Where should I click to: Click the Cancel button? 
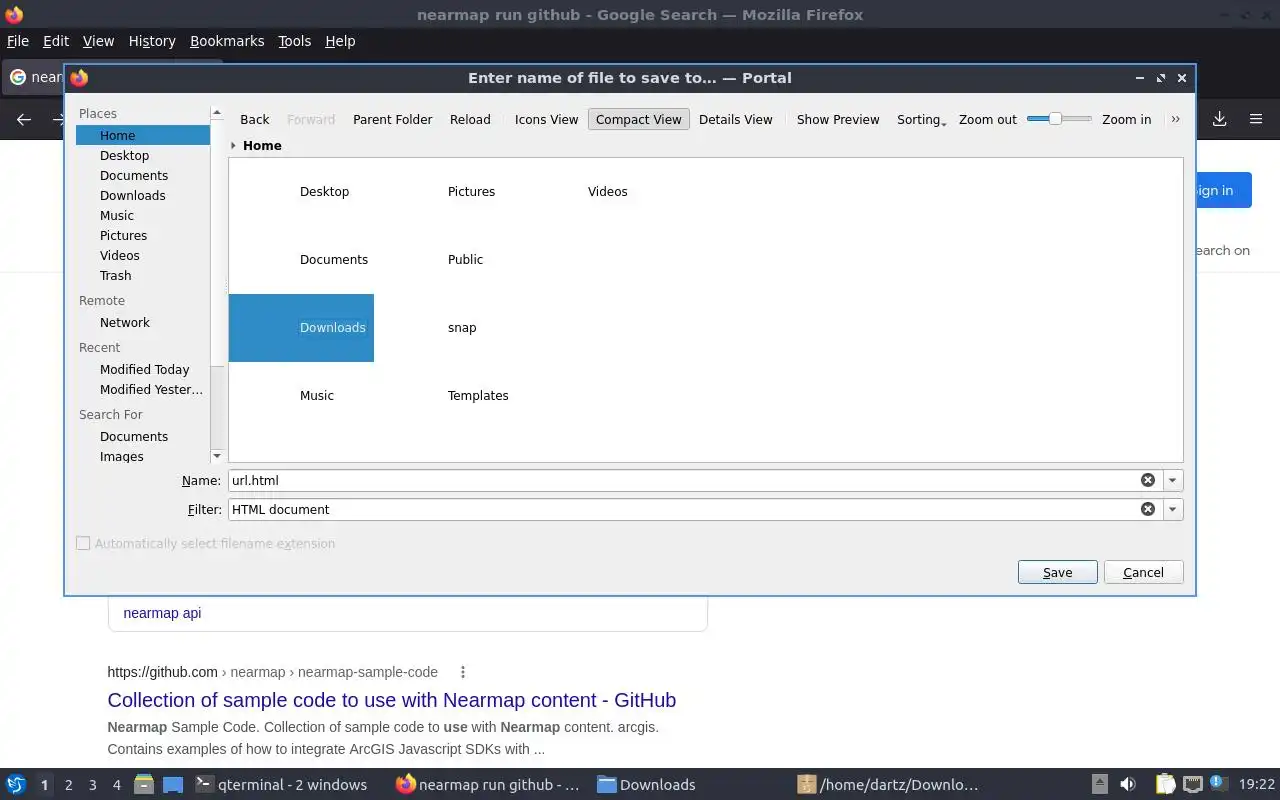[x=1143, y=572]
